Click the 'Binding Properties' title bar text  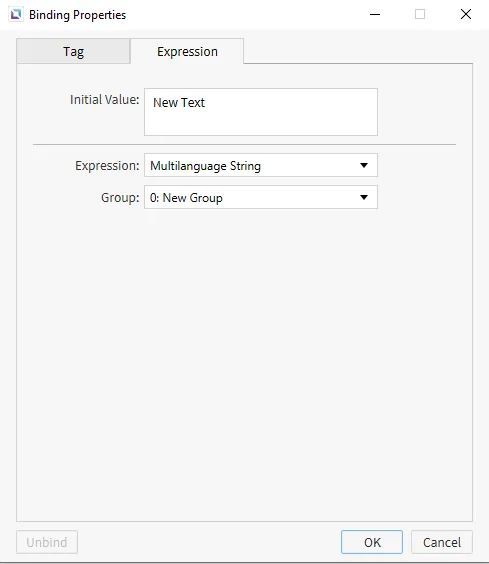click(x=77, y=15)
